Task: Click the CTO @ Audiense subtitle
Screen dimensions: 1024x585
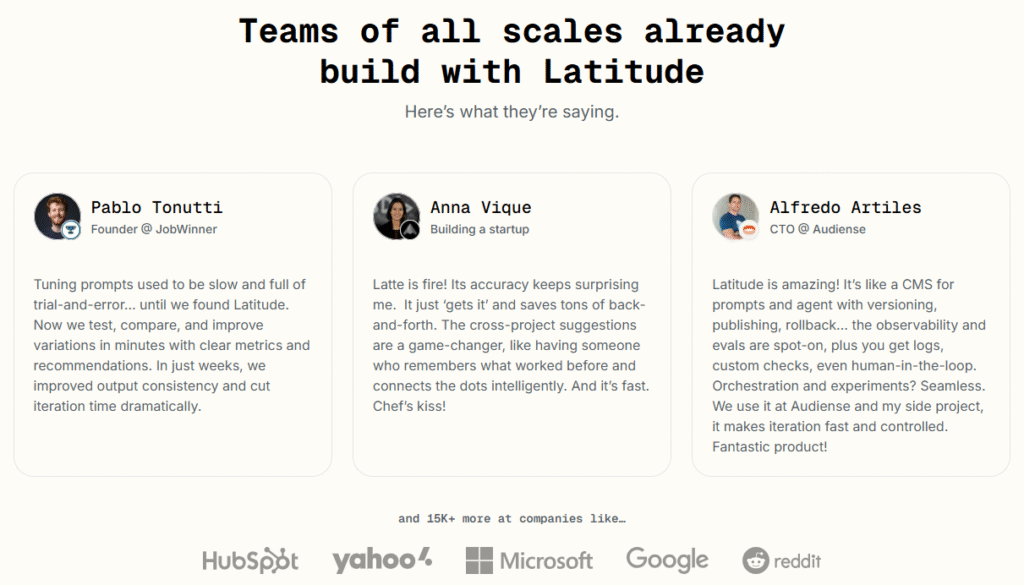Action: pyautogui.click(x=818, y=229)
